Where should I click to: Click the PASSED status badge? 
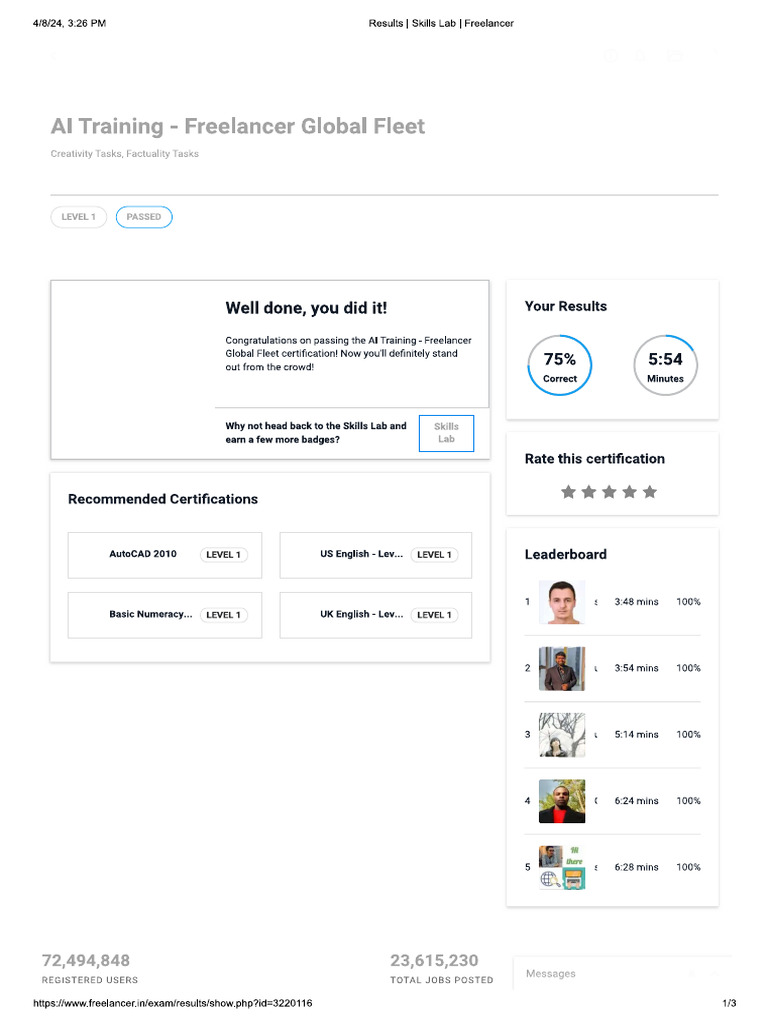144,217
